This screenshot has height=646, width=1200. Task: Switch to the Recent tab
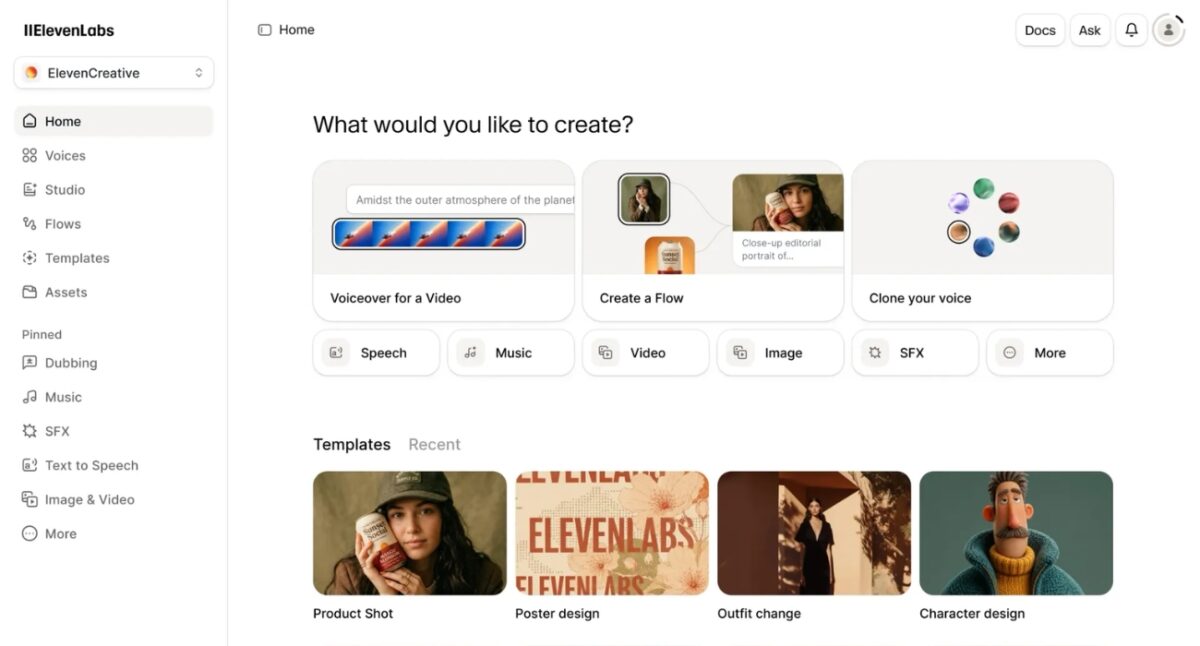[x=434, y=444]
